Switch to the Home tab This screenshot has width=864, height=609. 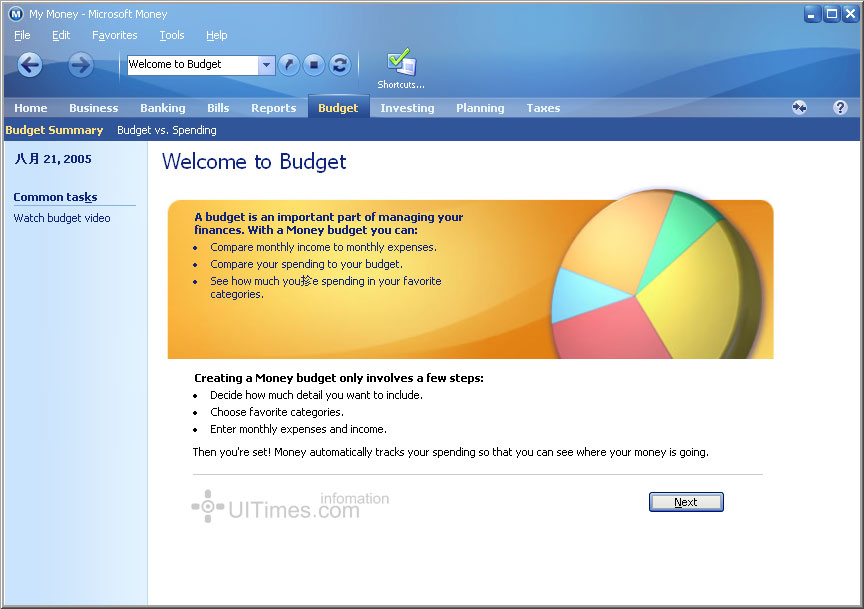[x=31, y=108]
